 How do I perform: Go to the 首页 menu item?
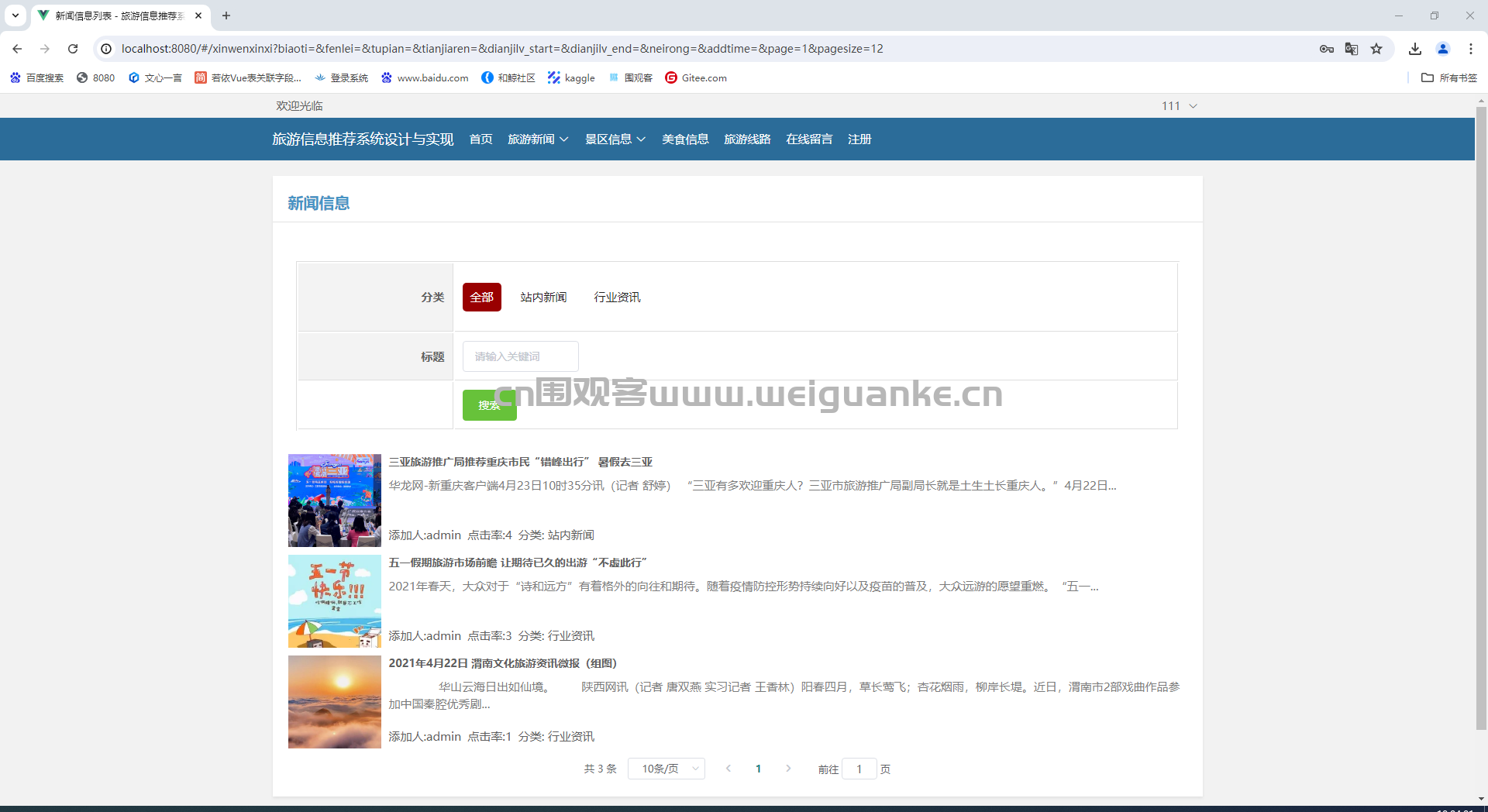481,139
